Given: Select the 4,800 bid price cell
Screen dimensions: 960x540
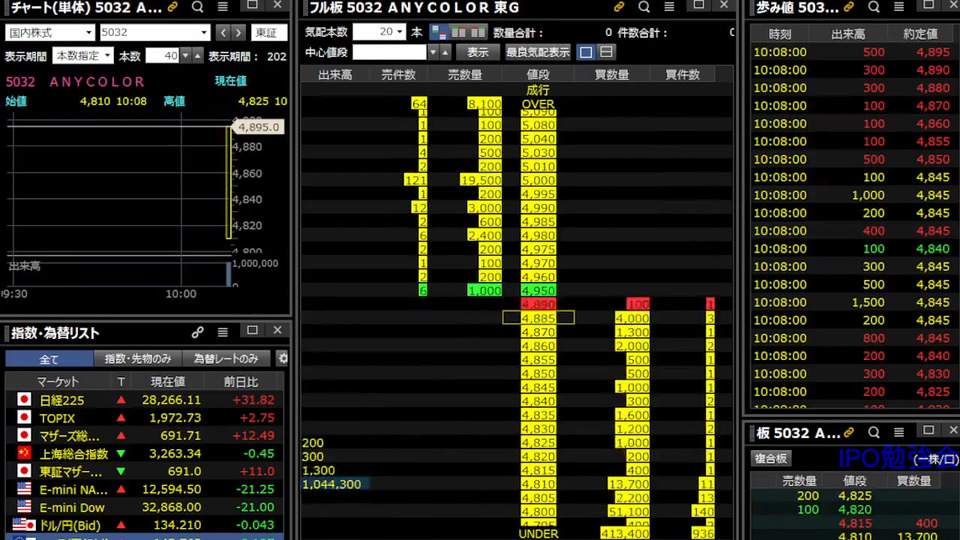Looking at the screenshot, I should coord(538,511).
